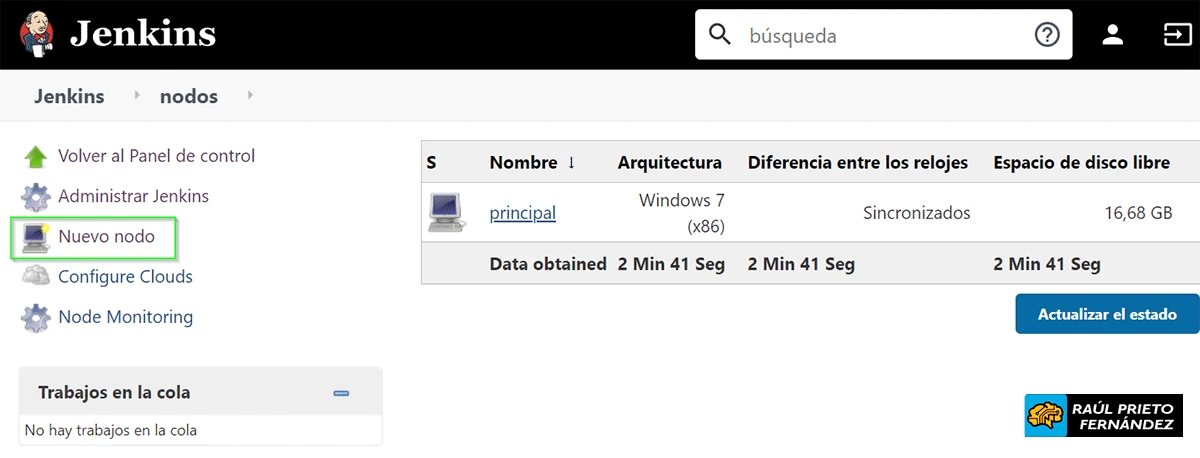Click the Administrar Jenkins gear icon
Viewport: 1200px width, 458px height.
(x=36, y=197)
